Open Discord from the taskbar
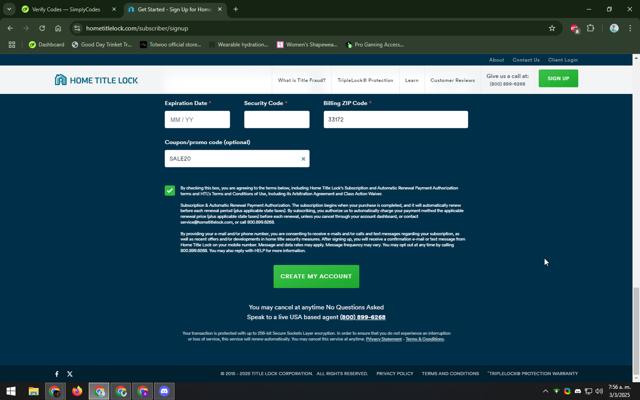The width and height of the screenshot is (640, 400). [164, 391]
